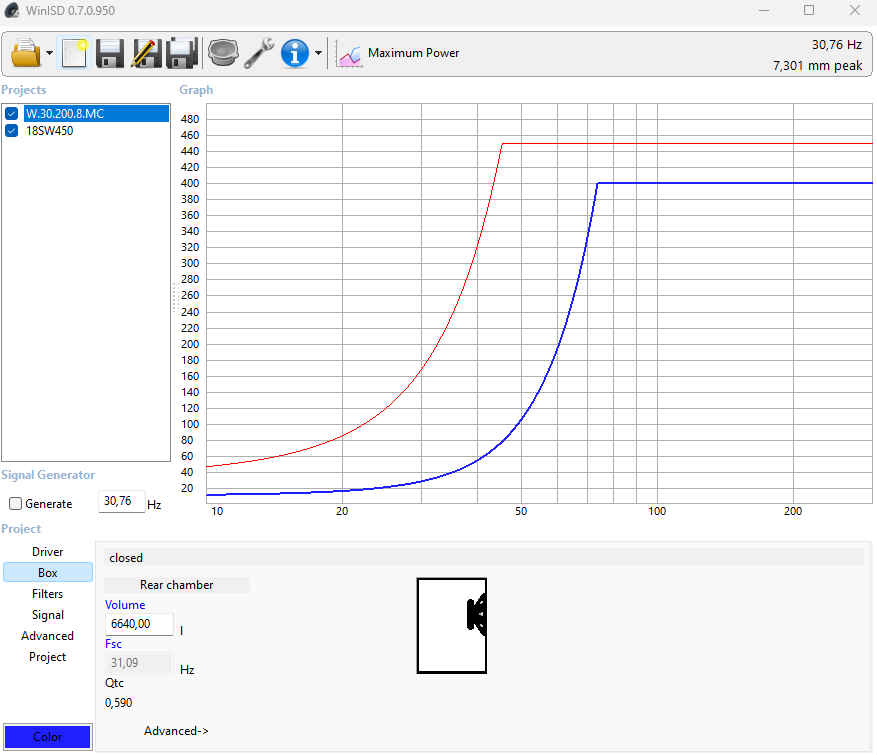Viewport: 877px width, 755px height.
Task: Click the graph chart icon beside Maximum Power
Action: click(350, 55)
